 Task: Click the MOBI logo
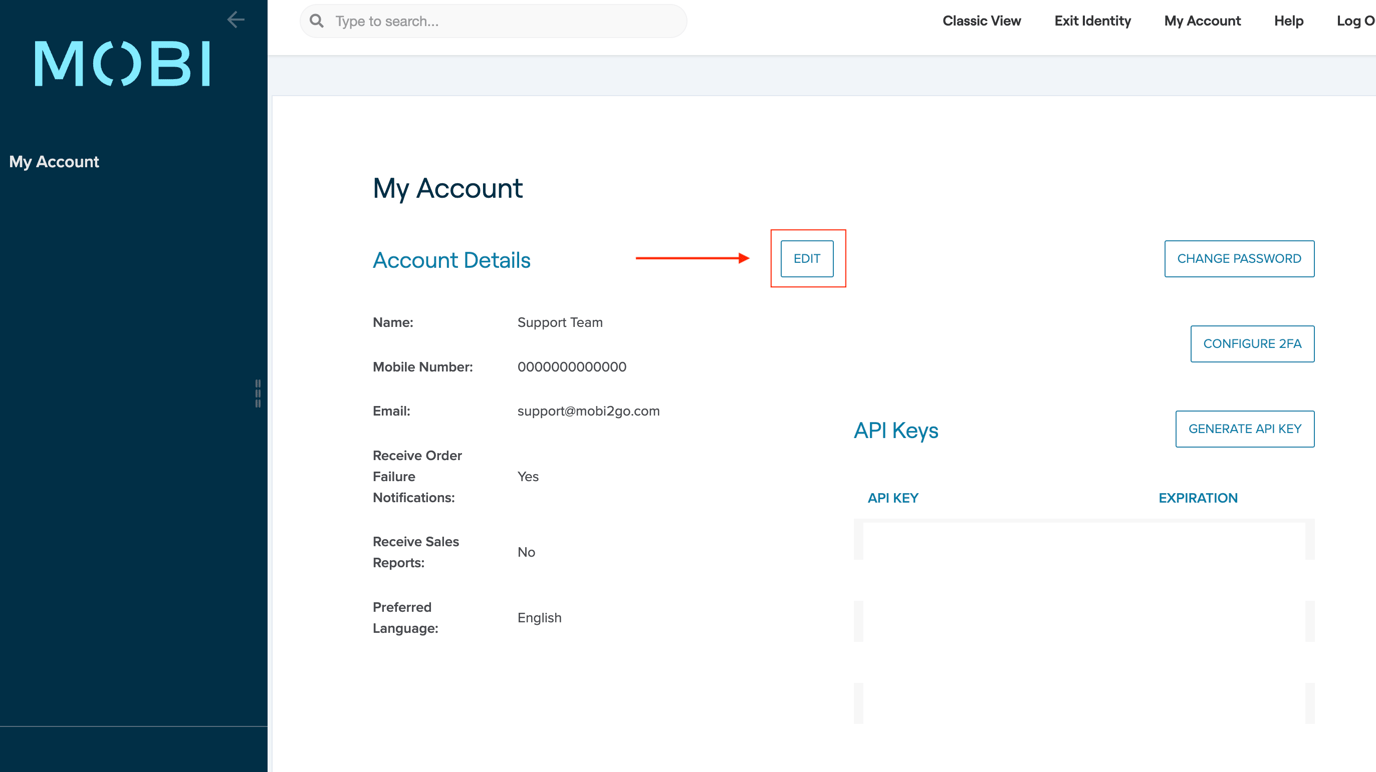coord(121,62)
